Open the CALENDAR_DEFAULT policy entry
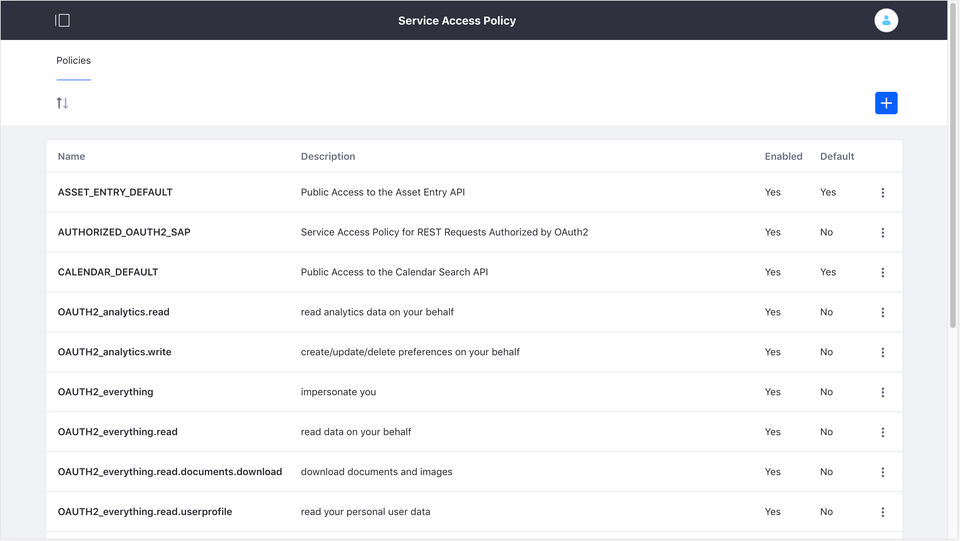 pyautogui.click(x=108, y=272)
